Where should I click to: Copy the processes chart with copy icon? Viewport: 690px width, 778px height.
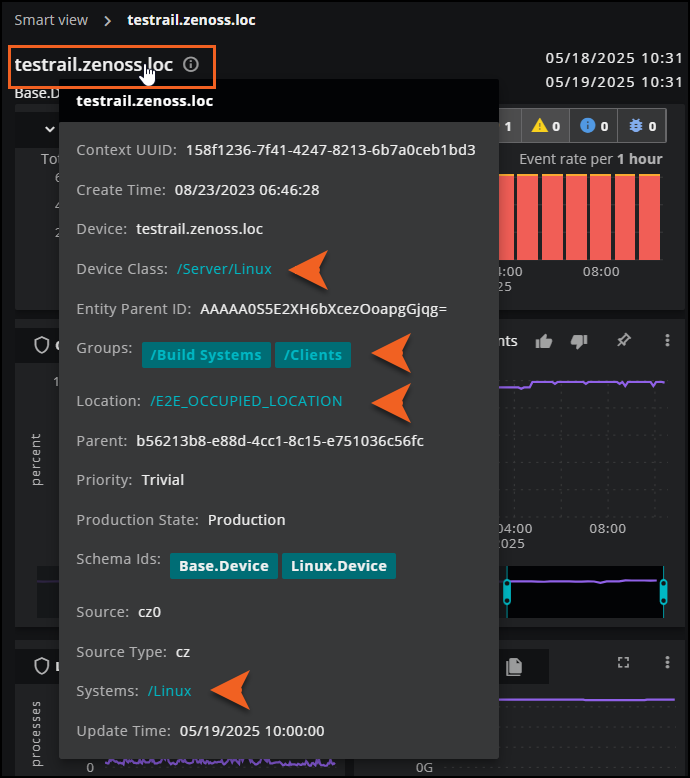(x=514, y=667)
